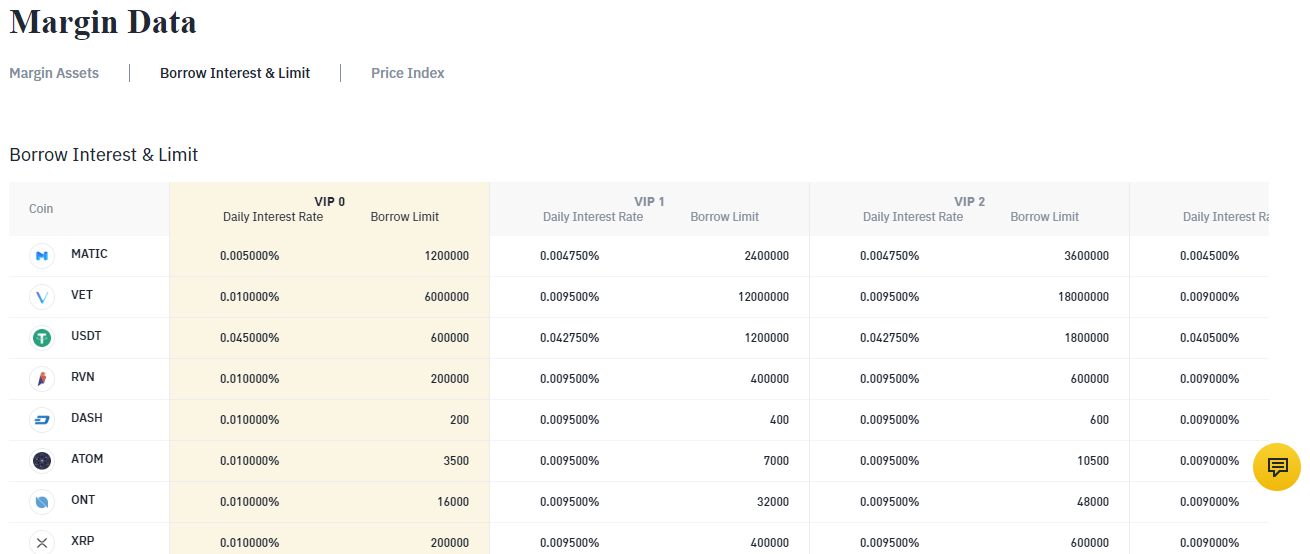Click the VIP 1 column header
The height and width of the screenshot is (554, 1310).
tap(649, 201)
